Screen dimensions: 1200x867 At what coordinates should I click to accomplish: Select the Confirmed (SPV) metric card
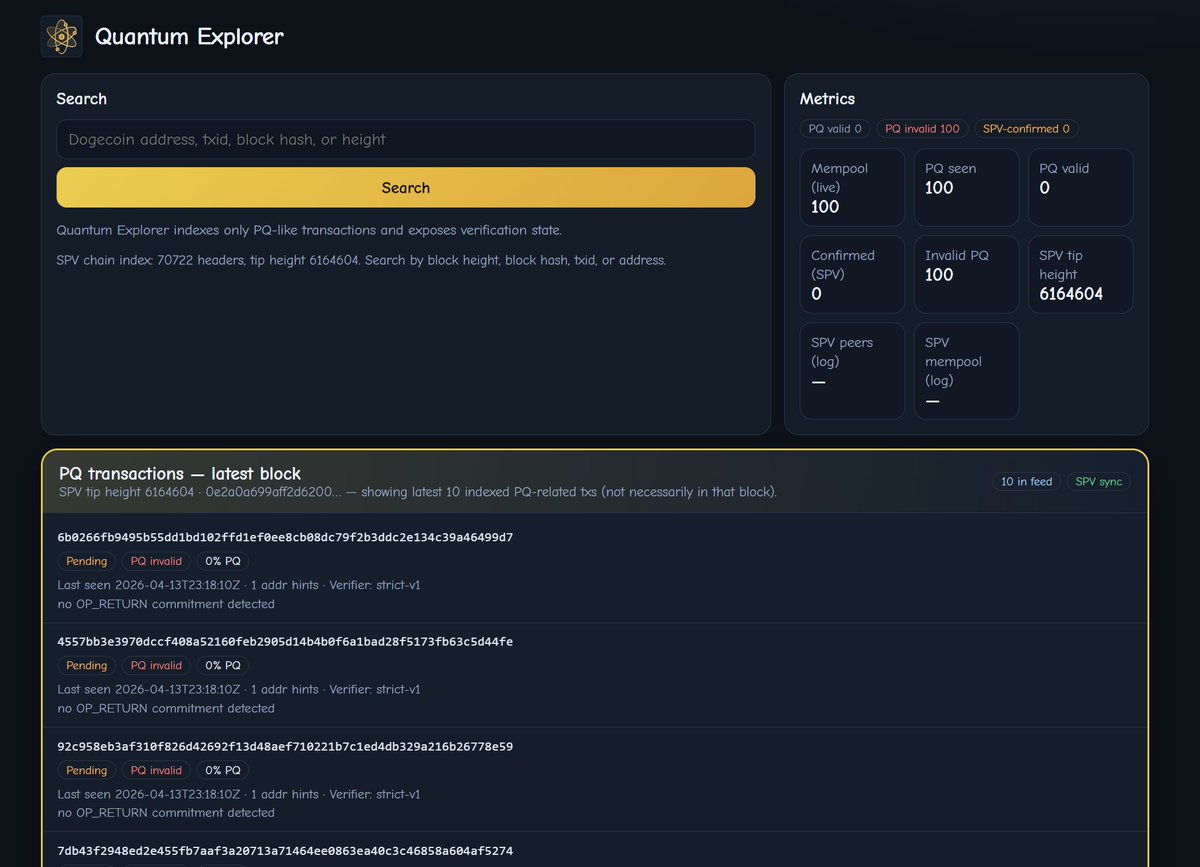852,275
